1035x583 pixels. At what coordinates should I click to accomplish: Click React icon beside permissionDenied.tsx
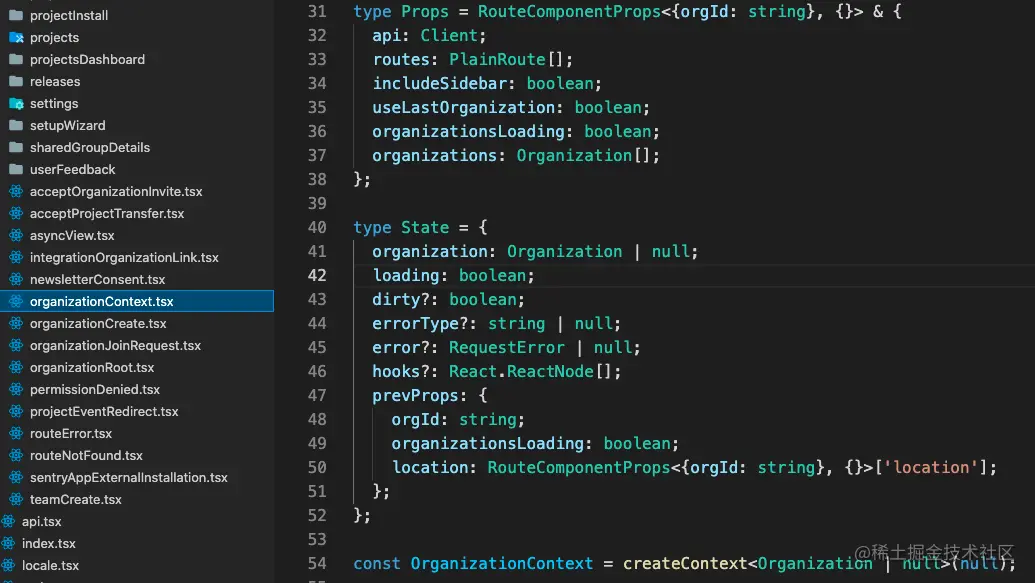16,390
